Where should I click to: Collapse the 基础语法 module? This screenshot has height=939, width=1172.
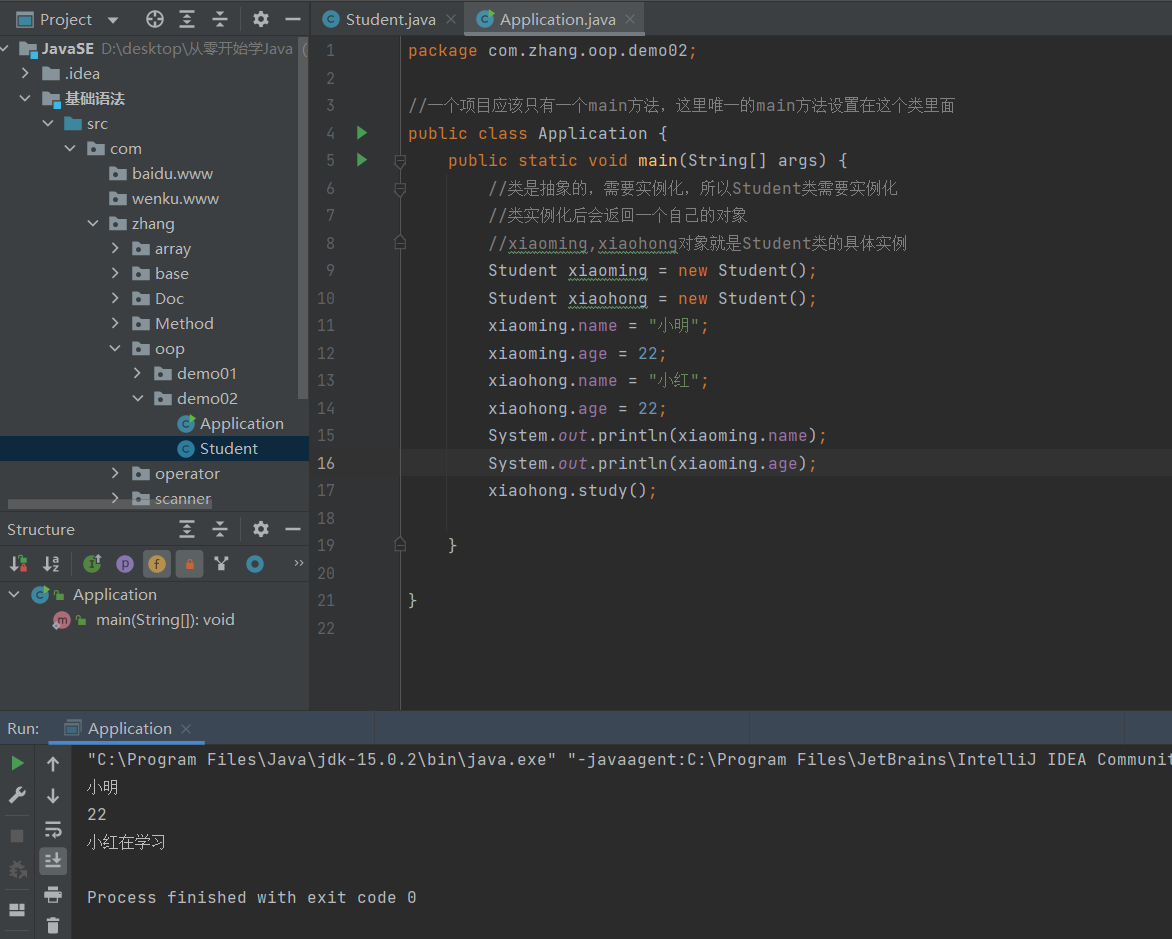25,98
